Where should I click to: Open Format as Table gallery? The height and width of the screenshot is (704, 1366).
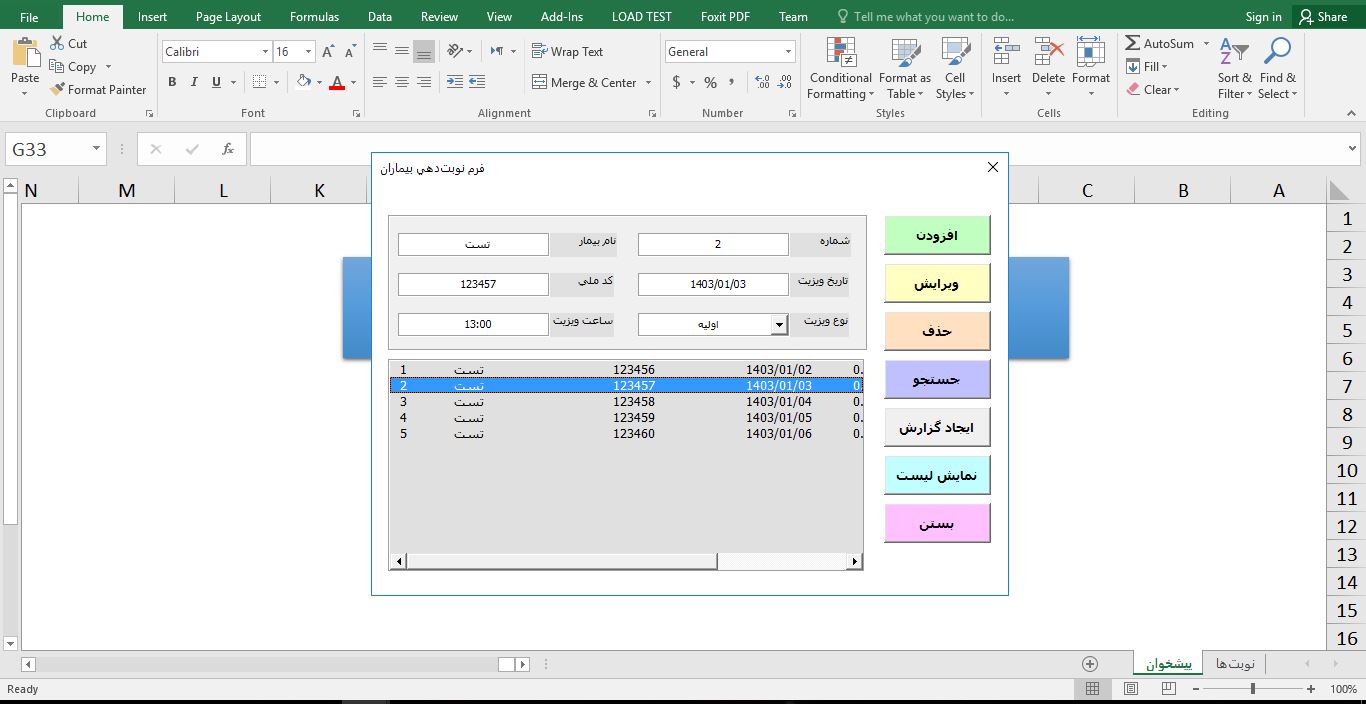[905, 69]
